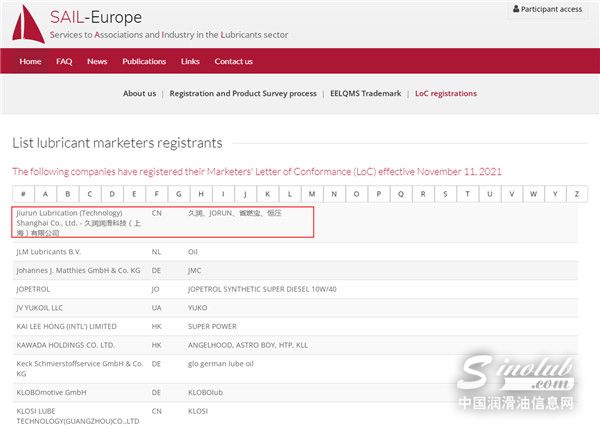Show registrants starting with K
Image resolution: width=600 pixels, height=426 pixels.
pos(267,194)
